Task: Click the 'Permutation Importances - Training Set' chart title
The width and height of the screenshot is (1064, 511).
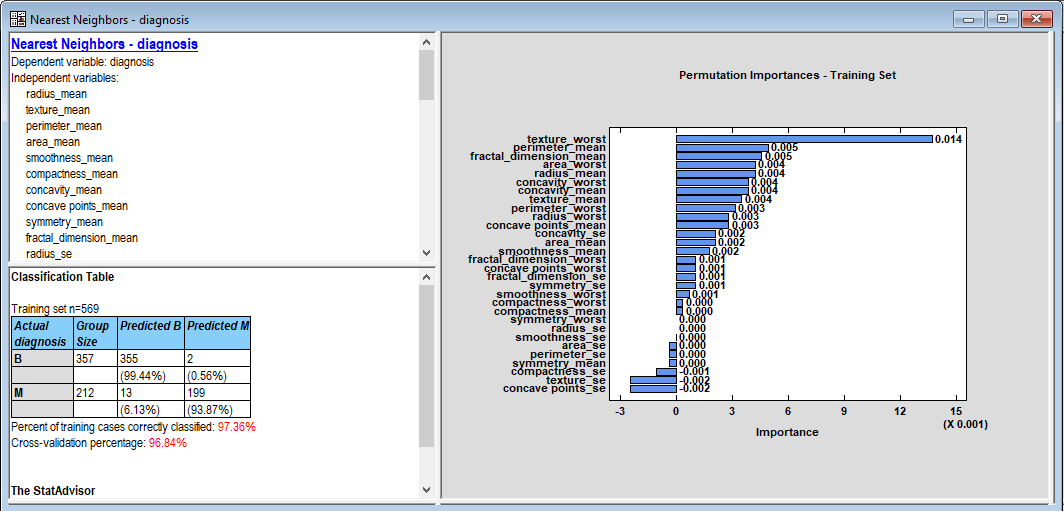Action: point(787,75)
